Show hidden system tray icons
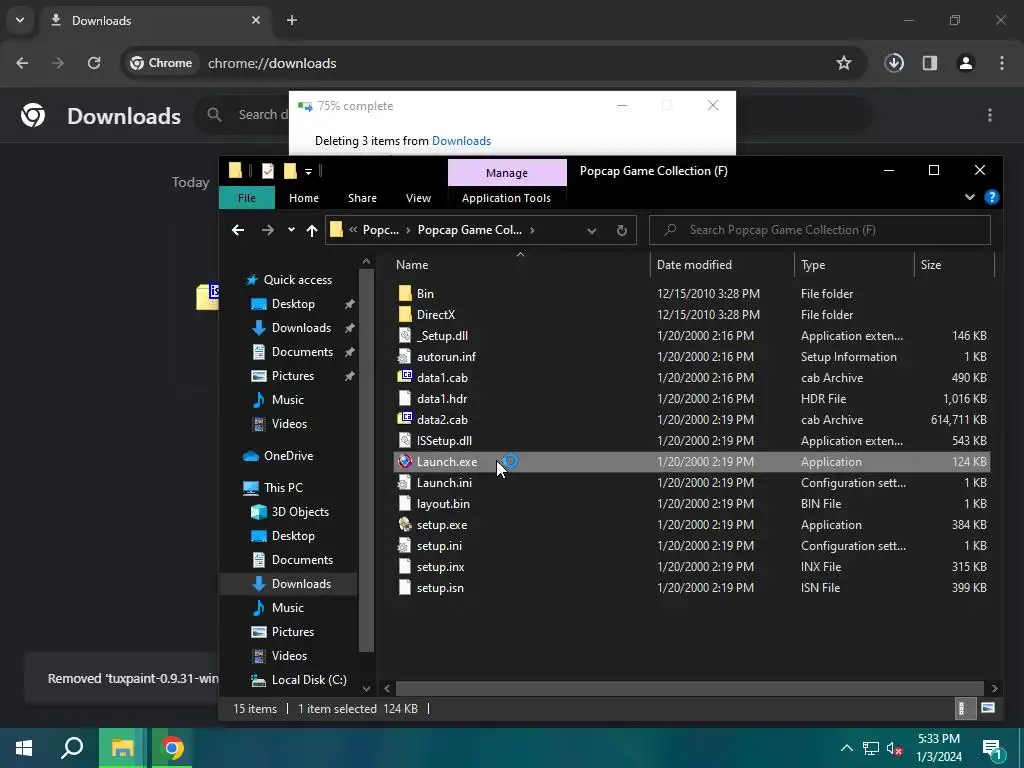Viewport: 1024px width, 768px height. 846,748
